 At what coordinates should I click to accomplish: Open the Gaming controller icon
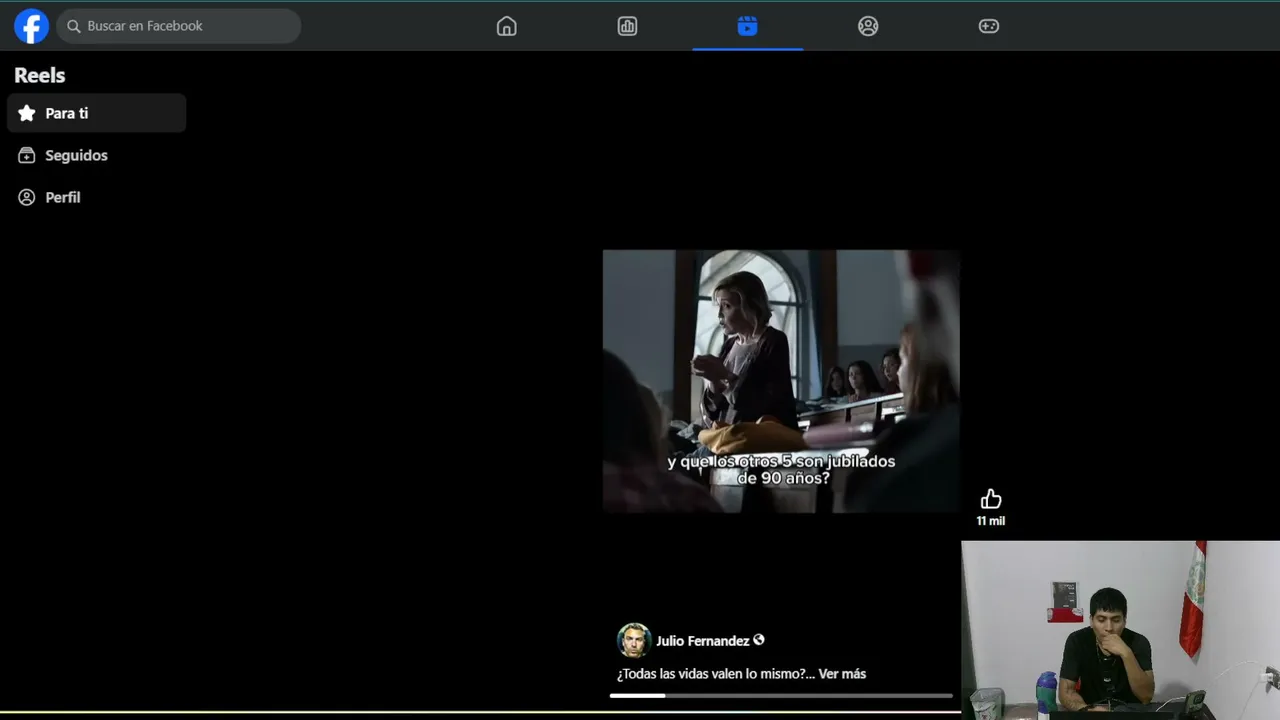(x=988, y=26)
